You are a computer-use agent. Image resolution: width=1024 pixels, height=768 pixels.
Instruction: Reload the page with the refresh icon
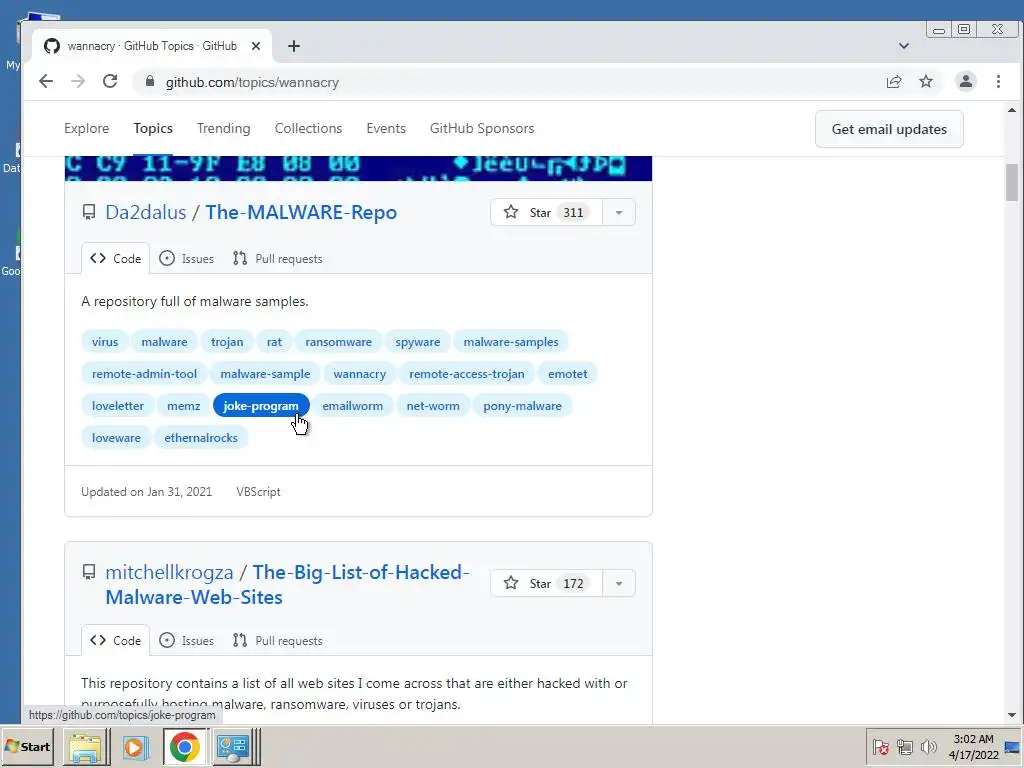tap(110, 82)
